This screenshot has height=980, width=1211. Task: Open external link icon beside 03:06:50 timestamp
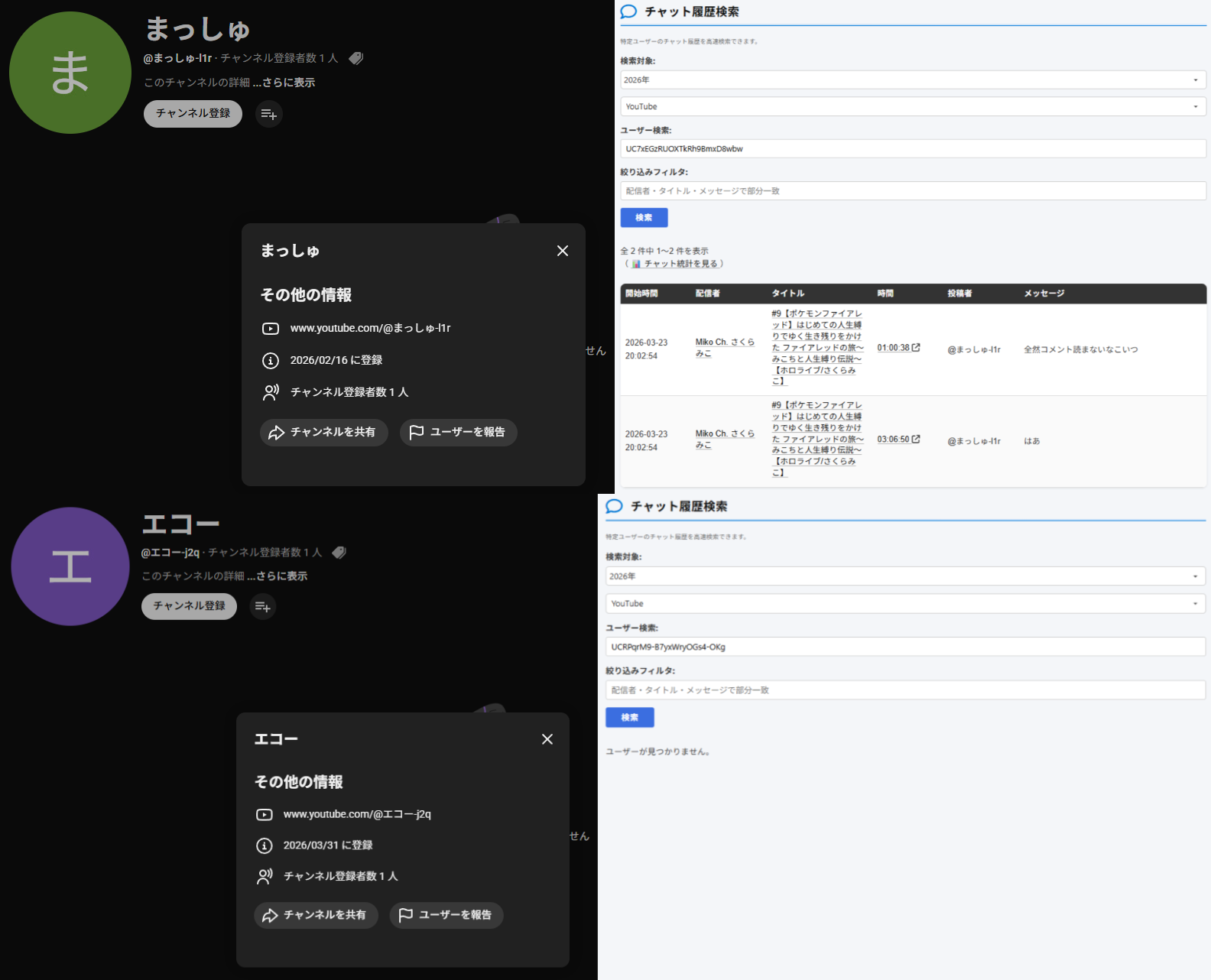pyautogui.click(x=916, y=440)
